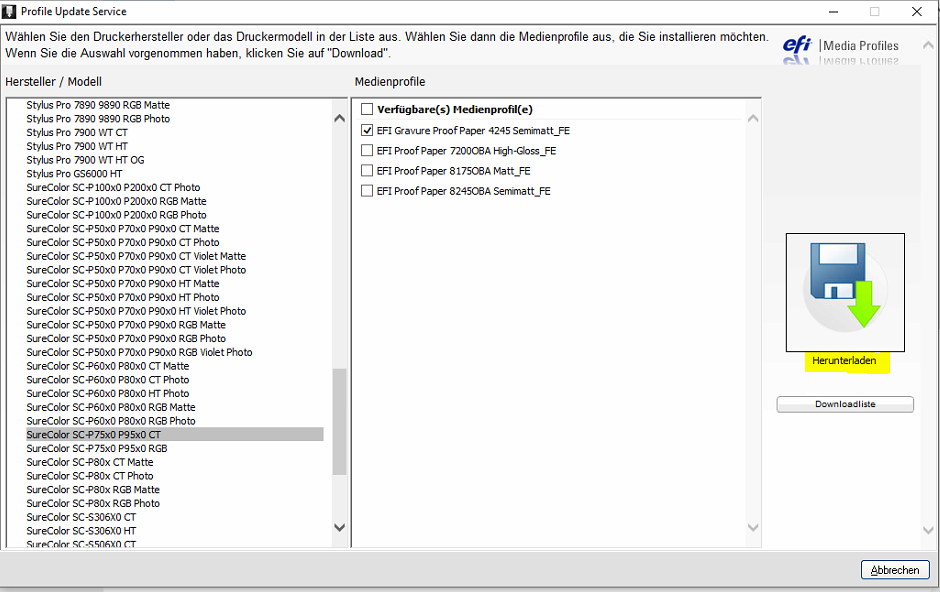Click the highlighted Herunterladen label
This screenshot has width=940, height=592.
click(845, 362)
